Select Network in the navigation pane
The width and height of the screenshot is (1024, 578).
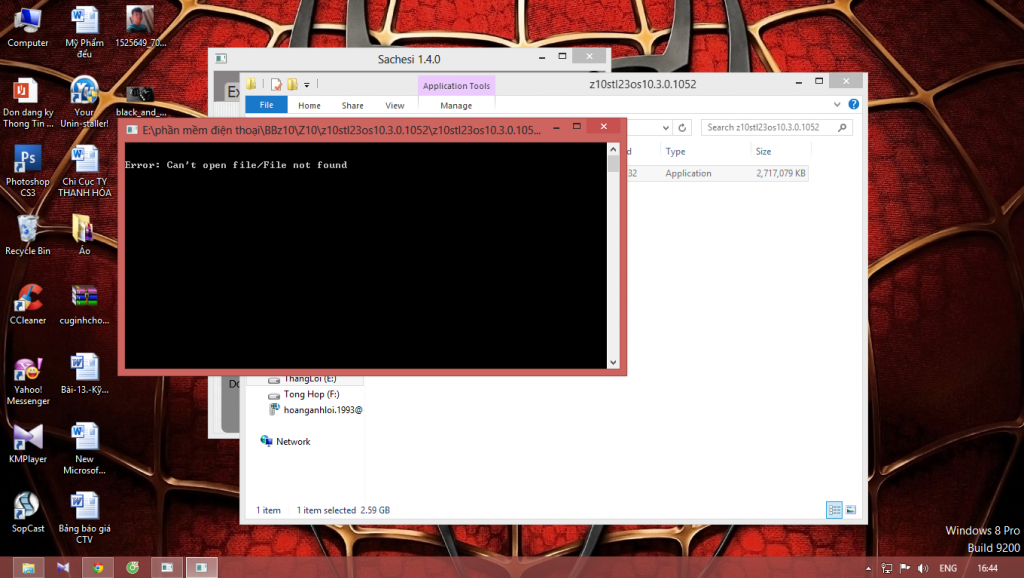pos(292,441)
